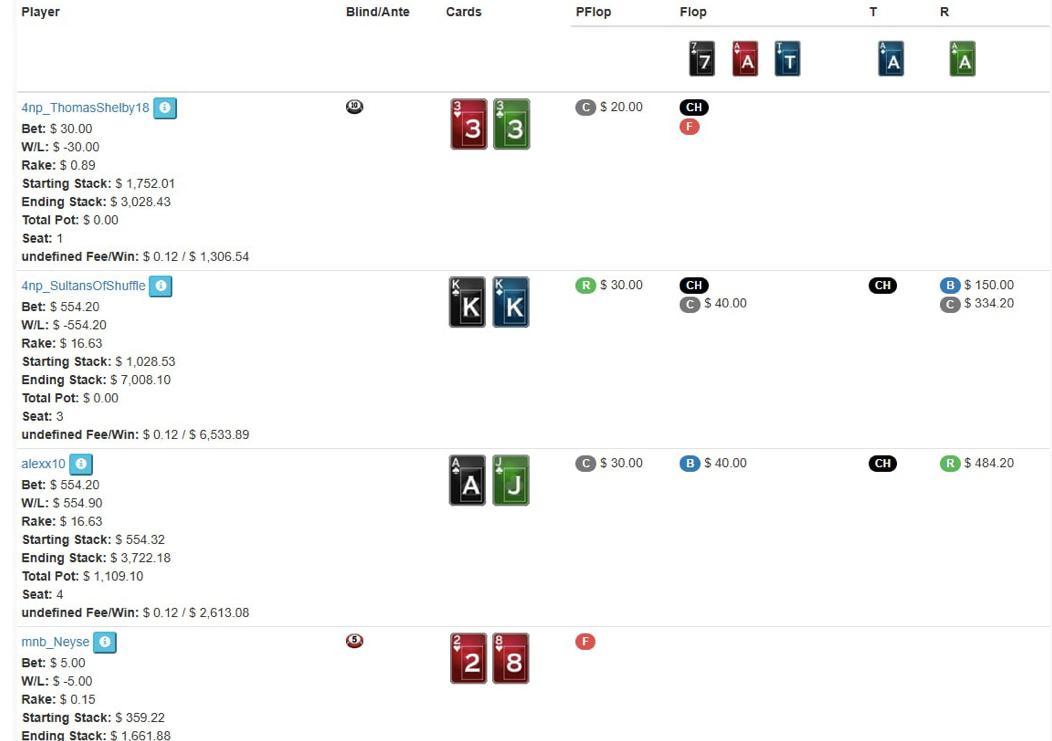Click the blue bet badge for $150.00
Viewport: 1052px width, 741px height.
[x=949, y=285]
